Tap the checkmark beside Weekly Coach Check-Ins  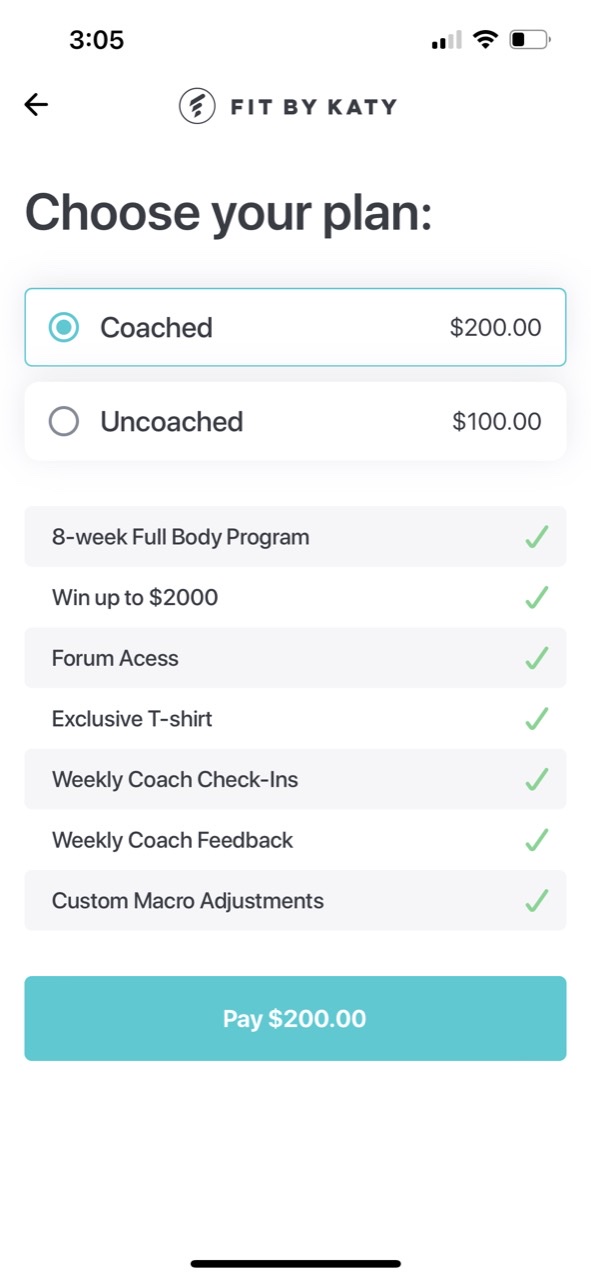536,779
